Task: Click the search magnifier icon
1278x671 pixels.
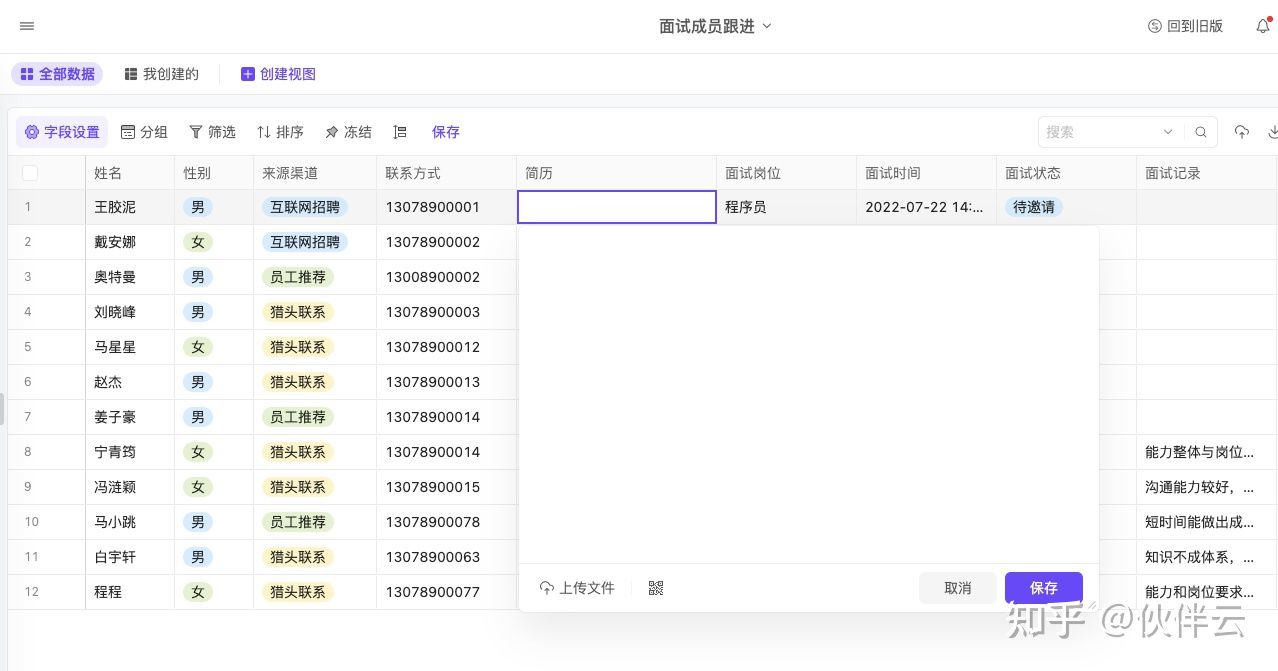Action: click(1201, 132)
